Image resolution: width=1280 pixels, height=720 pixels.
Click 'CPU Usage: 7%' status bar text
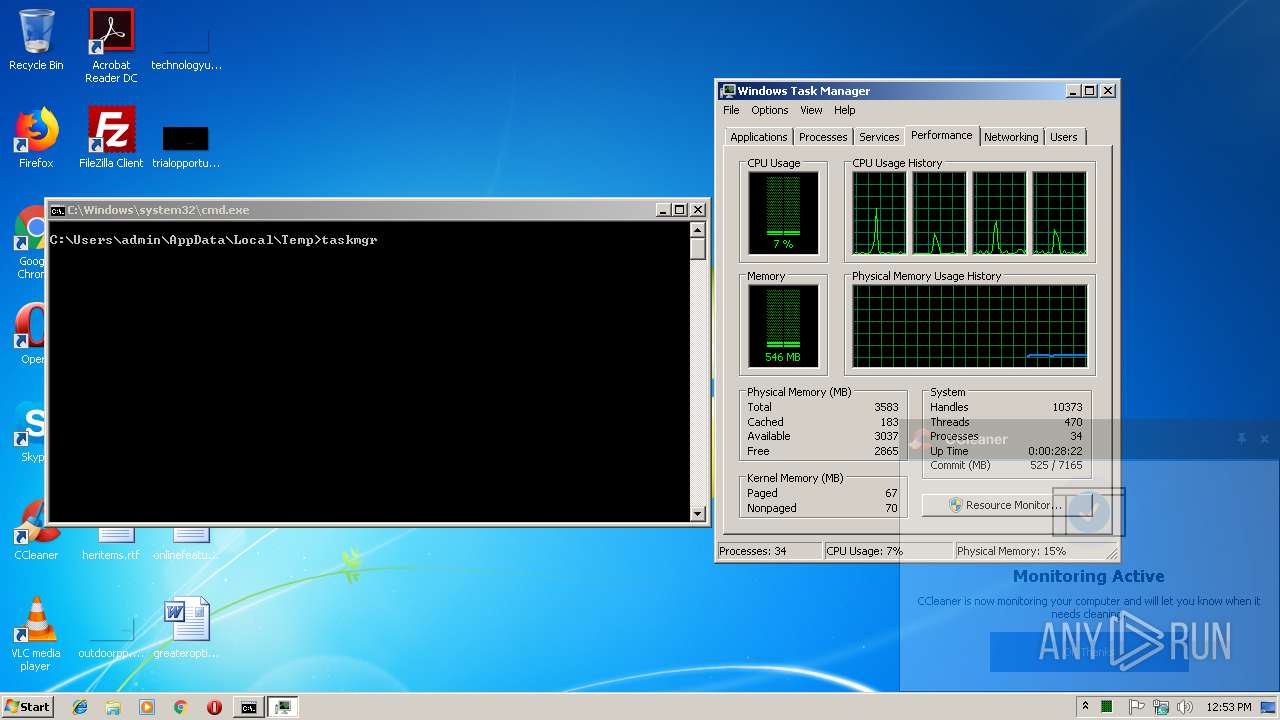(865, 551)
